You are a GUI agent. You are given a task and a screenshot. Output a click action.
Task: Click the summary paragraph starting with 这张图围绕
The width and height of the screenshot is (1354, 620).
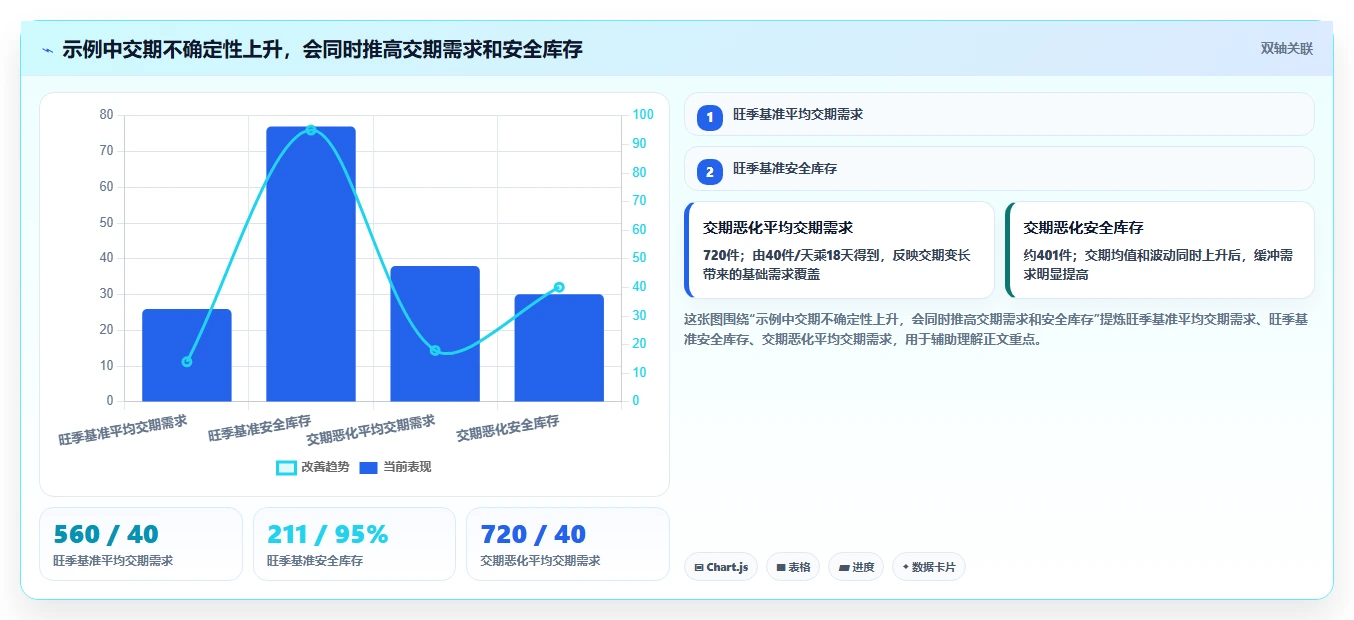(996, 329)
